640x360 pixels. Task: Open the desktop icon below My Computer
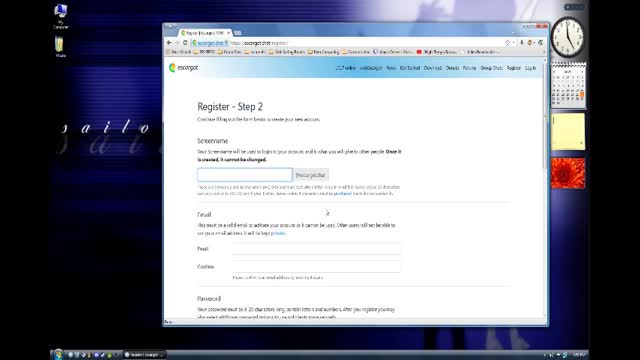(60, 47)
